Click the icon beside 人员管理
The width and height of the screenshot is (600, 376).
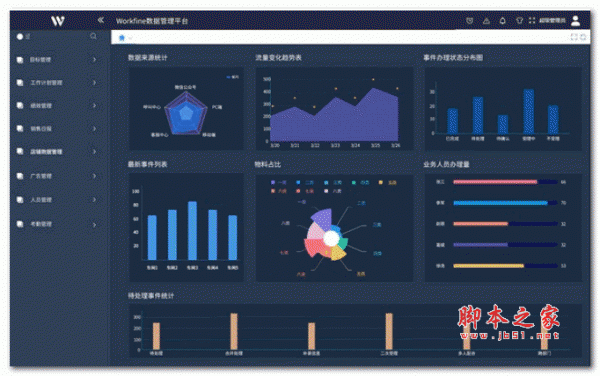(x=20, y=200)
